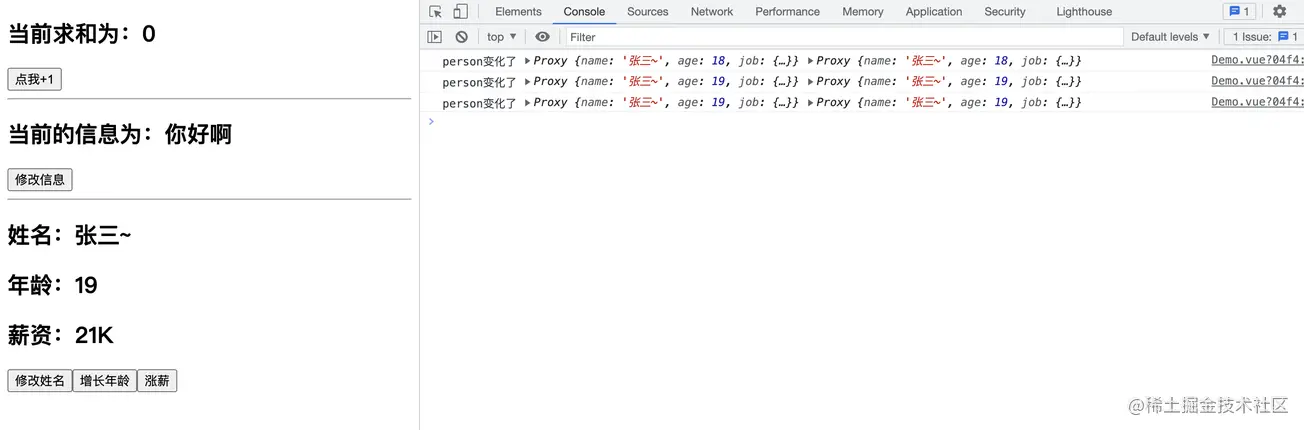Click 'person变化了' text in first log row

point(479,61)
